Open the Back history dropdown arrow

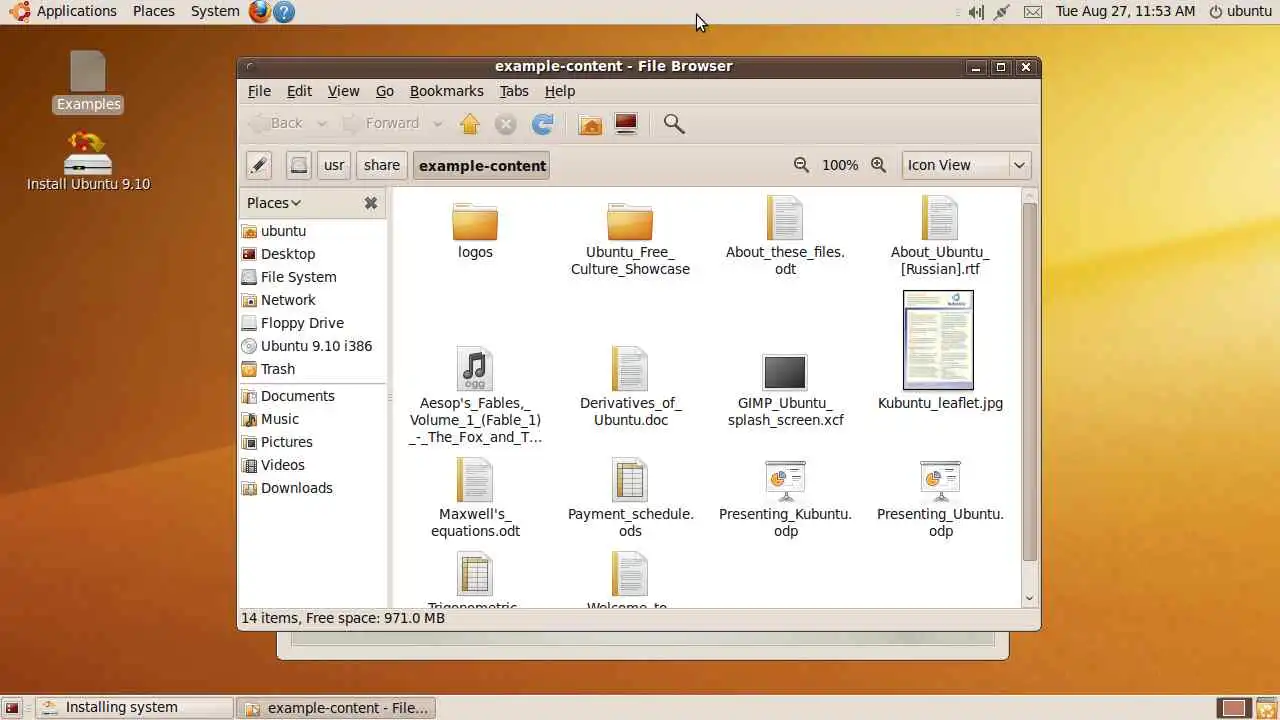(322, 124)
